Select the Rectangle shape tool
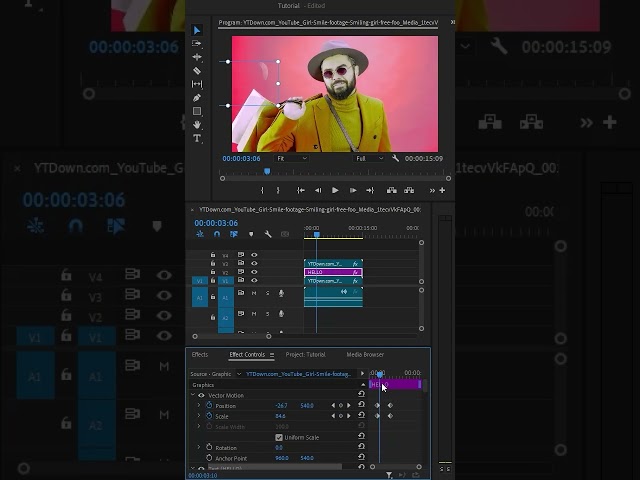Viewport: 640px width, 480px height. 197,111
